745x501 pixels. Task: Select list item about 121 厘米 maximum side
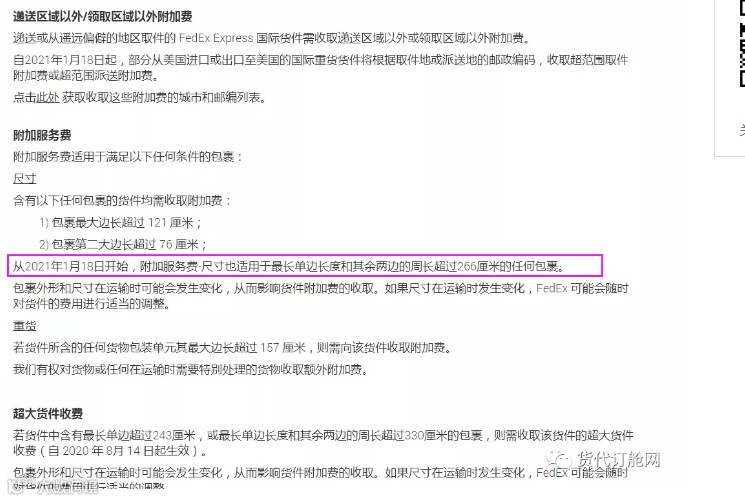coord(121,222)
